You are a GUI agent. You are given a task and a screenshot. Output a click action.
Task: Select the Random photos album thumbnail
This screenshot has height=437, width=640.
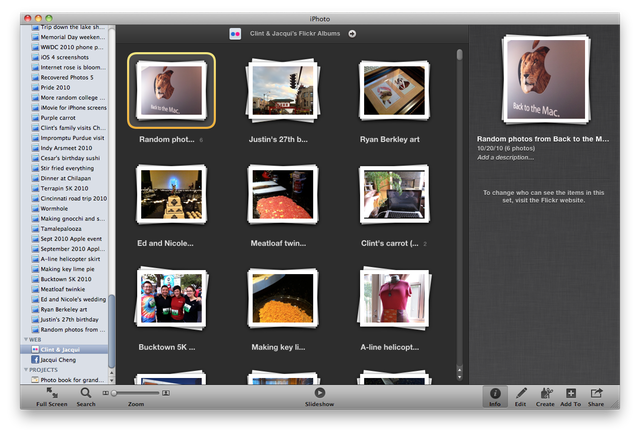pos(171,91)
